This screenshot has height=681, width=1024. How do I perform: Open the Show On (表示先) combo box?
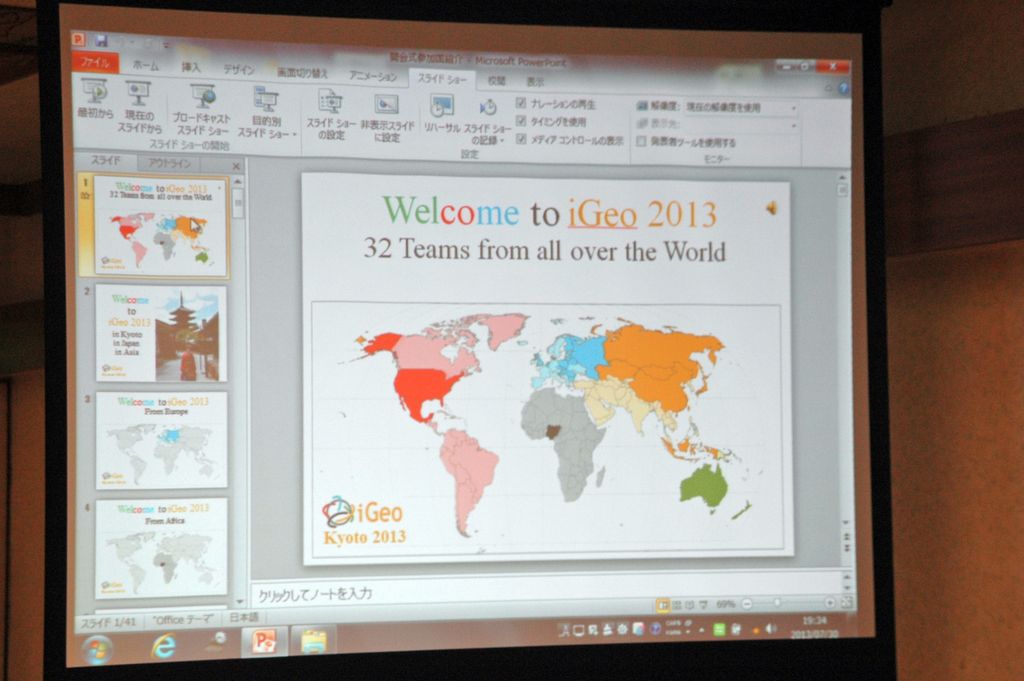[x=741, y=125]
